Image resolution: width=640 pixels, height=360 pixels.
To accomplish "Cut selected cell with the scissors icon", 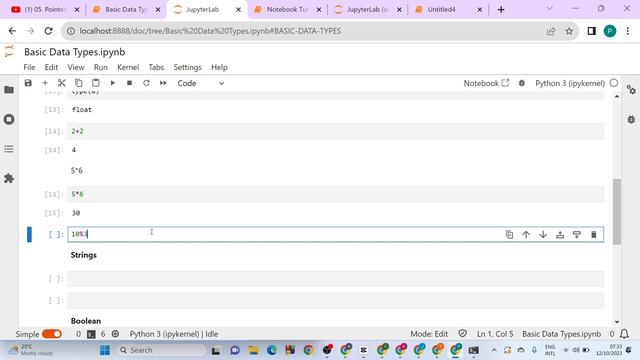I will pyautogui.click(x=62, y=83).
